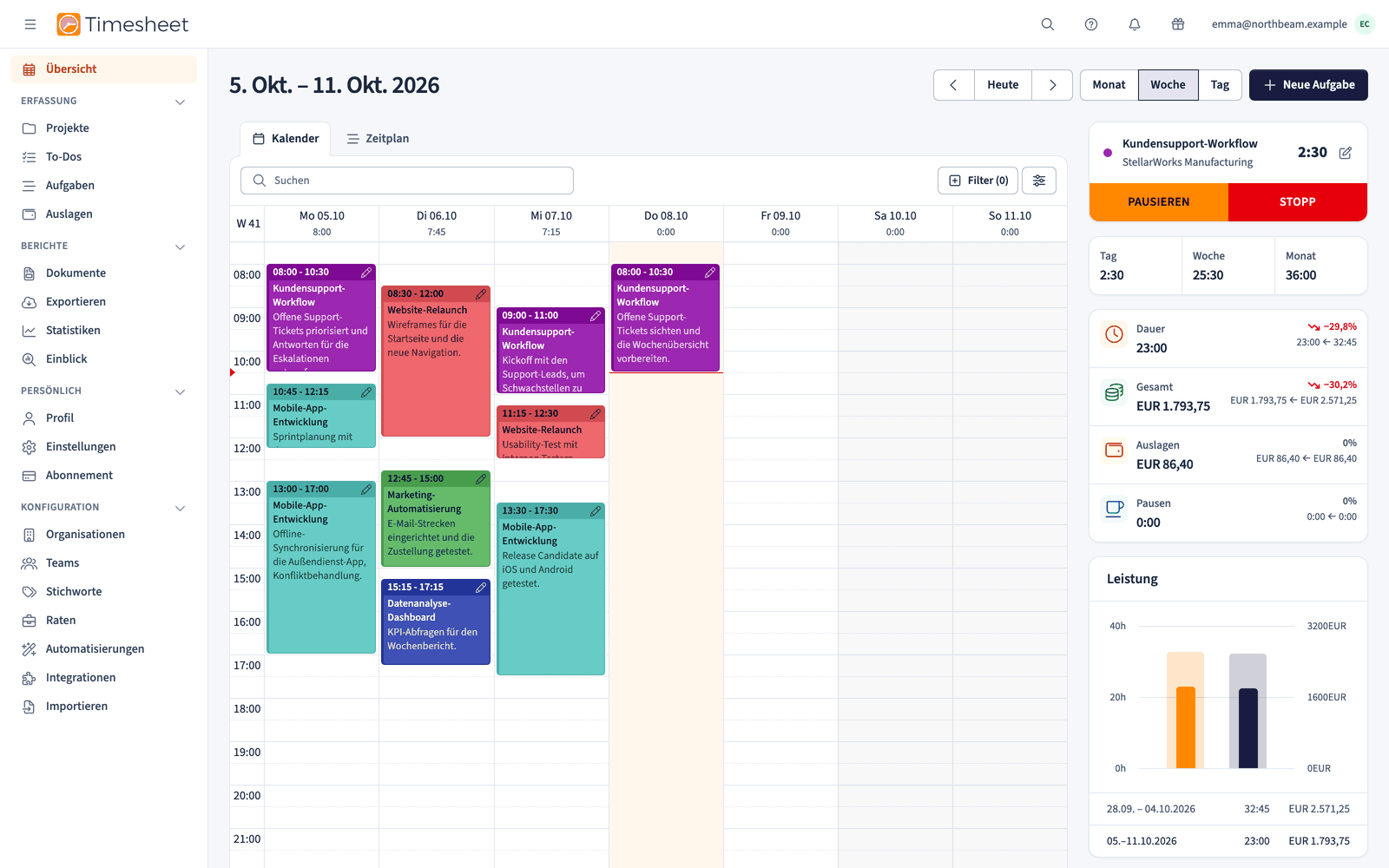Screen dimensions: 1389x868
Task: Edit the 15:15 - 17:15 Datenanalyse-Dashboard entry pencil
Action: [481, 588]
